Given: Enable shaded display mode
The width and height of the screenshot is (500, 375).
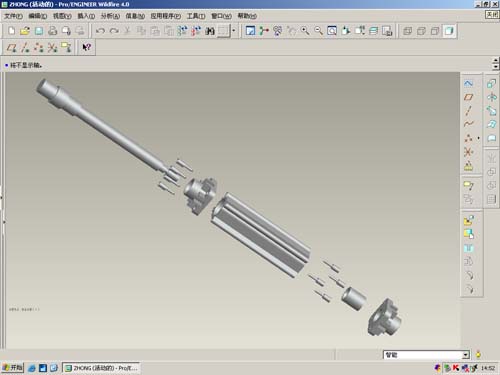Looking at the screenshot, I should 449,31.
